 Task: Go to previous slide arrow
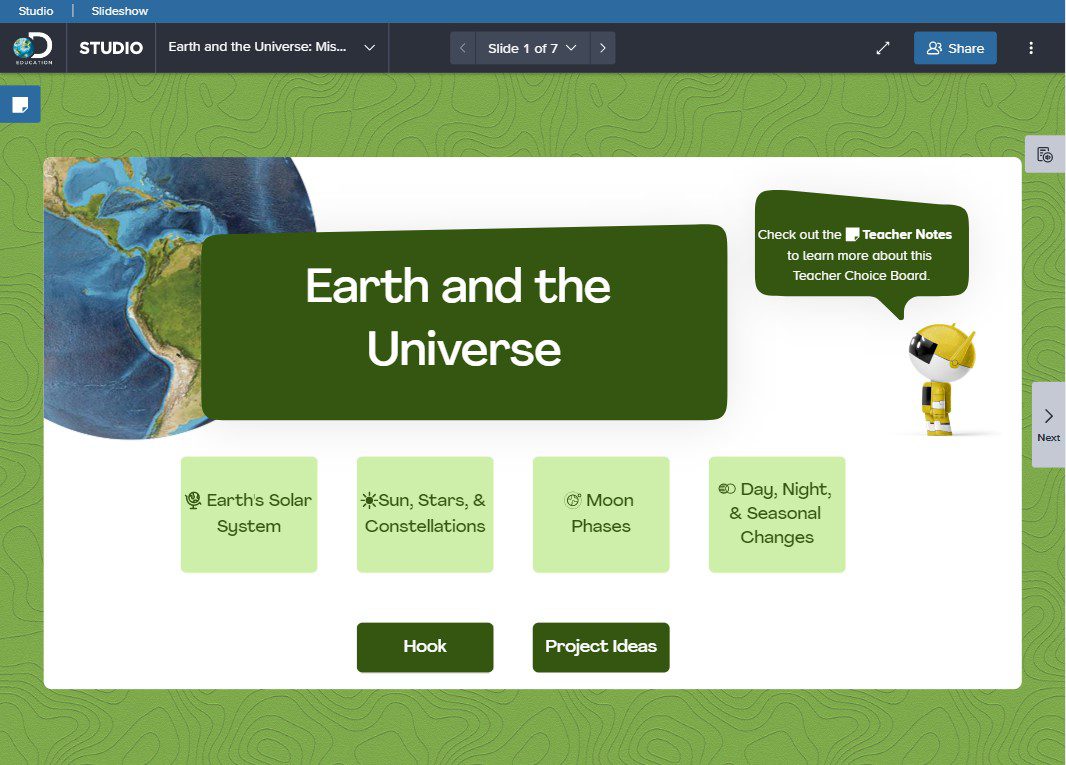(462, 48)
